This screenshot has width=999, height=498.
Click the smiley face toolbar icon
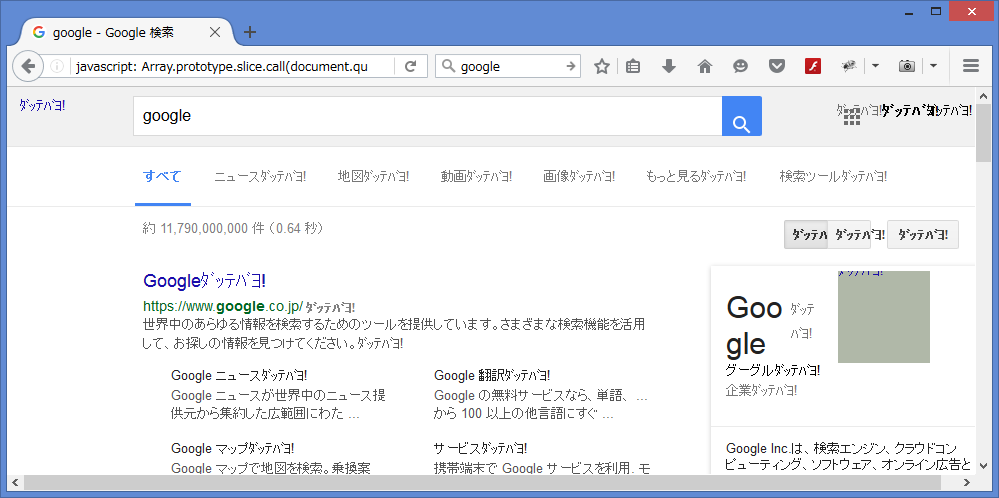tap(740, 66)
